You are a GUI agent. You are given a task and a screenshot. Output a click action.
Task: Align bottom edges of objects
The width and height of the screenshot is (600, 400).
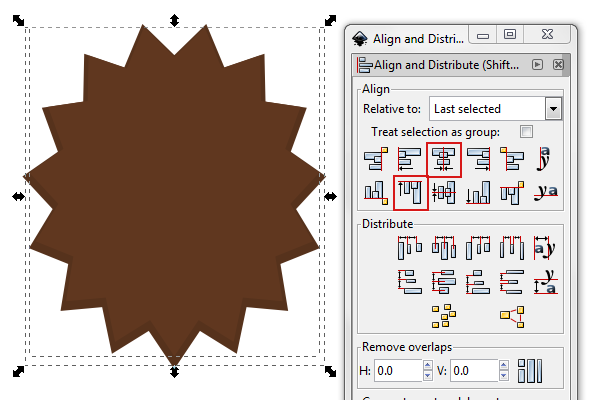(477, 192)
